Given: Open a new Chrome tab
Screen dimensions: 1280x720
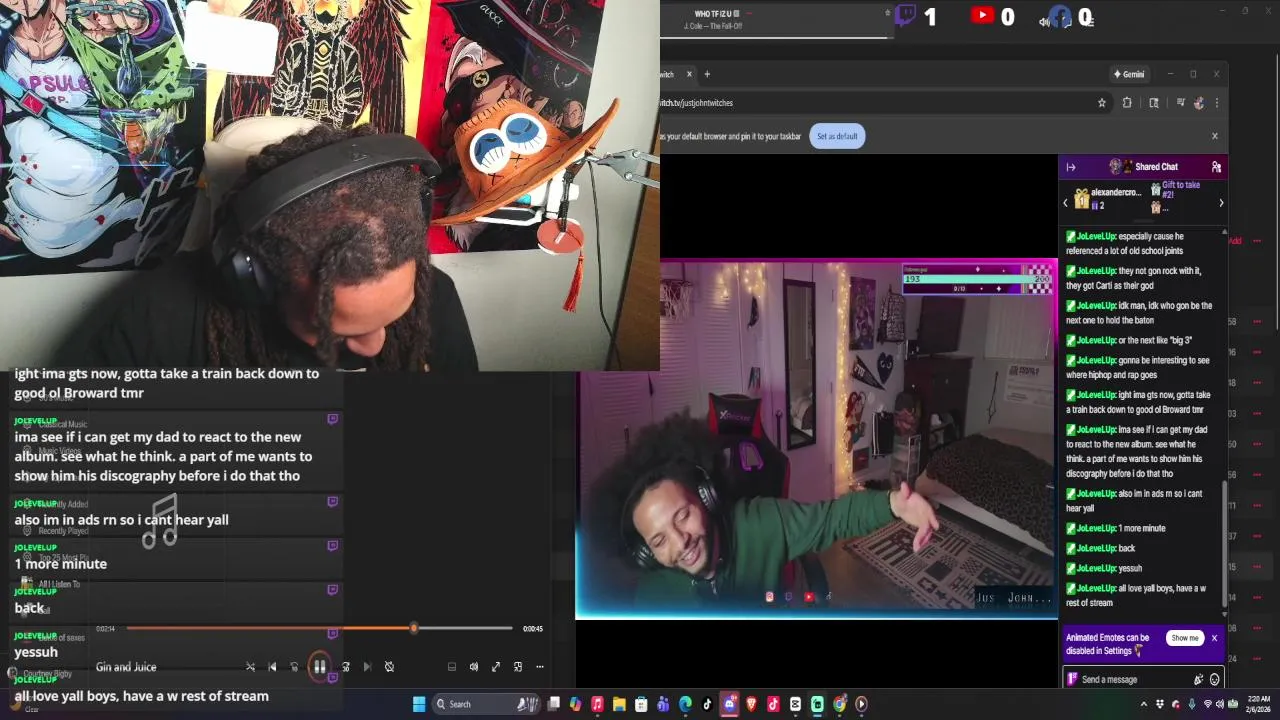Looking at the screenshot, I should click(x=707, y=74).
